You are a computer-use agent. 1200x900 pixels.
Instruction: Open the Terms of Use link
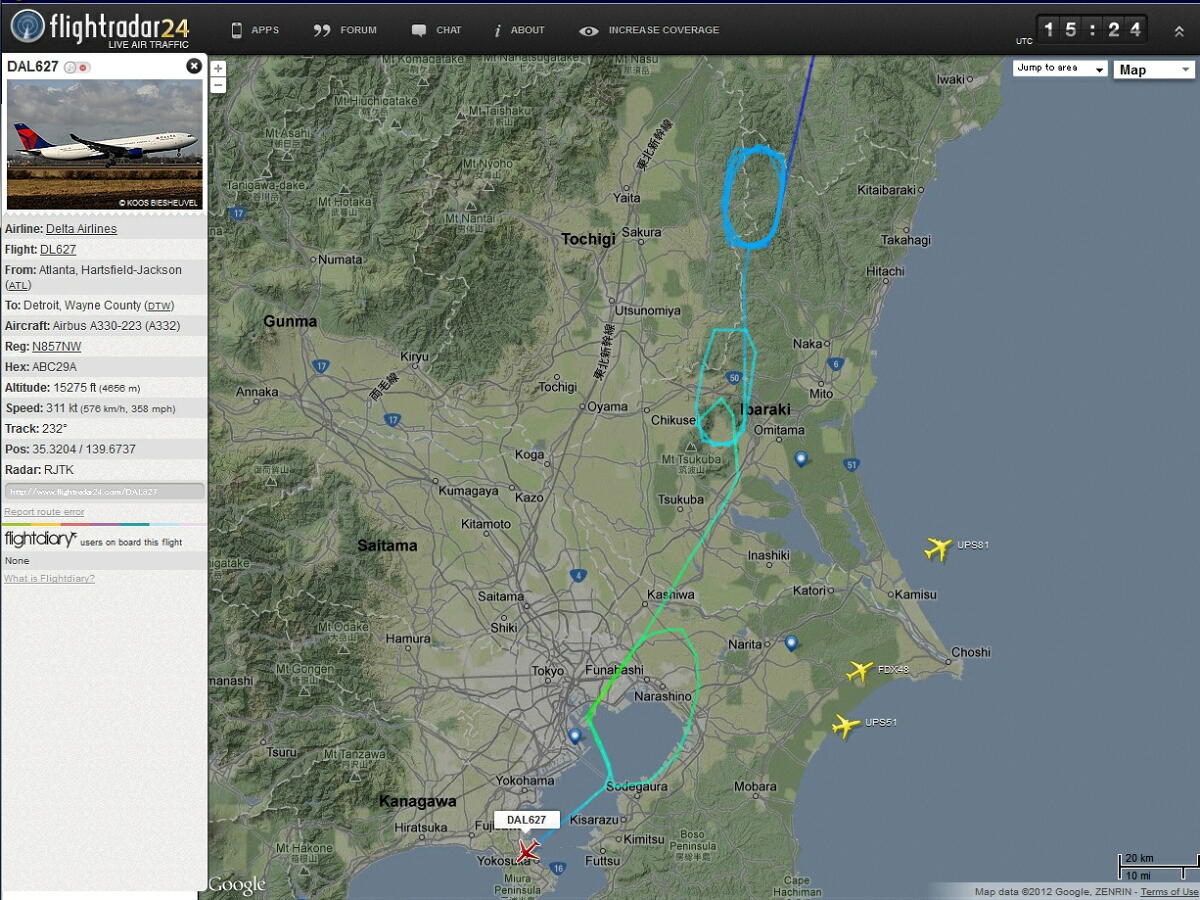tap(1169, 892)
